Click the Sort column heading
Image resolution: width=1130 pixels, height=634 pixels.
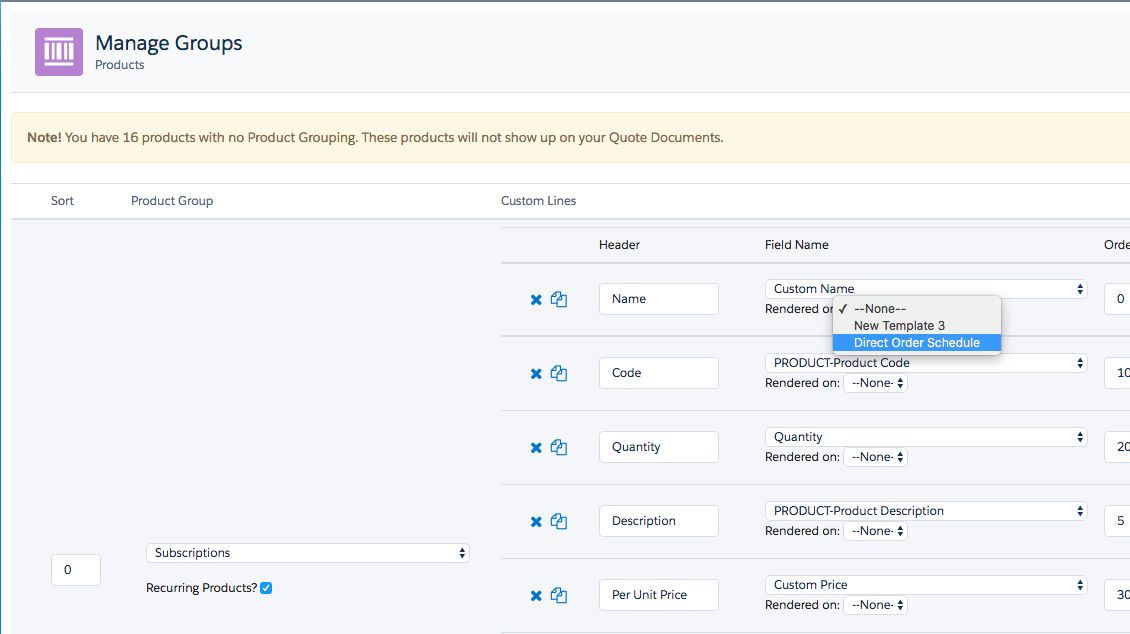click(62, 201)
